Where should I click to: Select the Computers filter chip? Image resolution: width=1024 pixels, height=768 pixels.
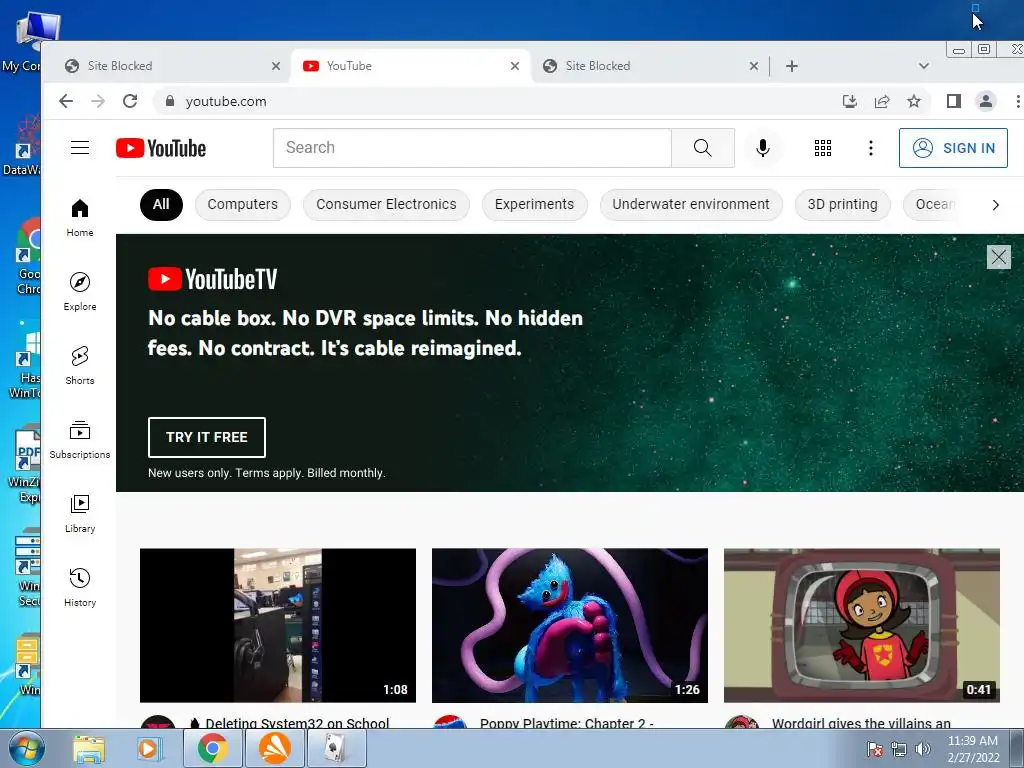tap(242, 204)
